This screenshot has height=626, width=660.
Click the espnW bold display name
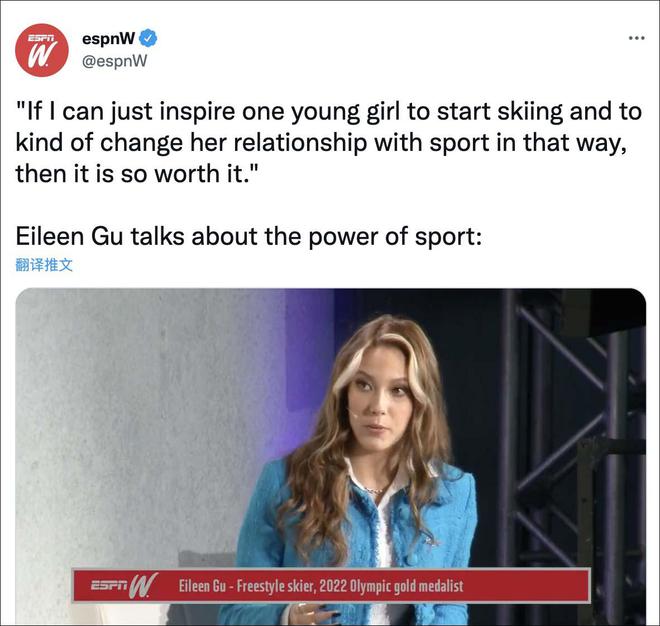pos(109,38)
